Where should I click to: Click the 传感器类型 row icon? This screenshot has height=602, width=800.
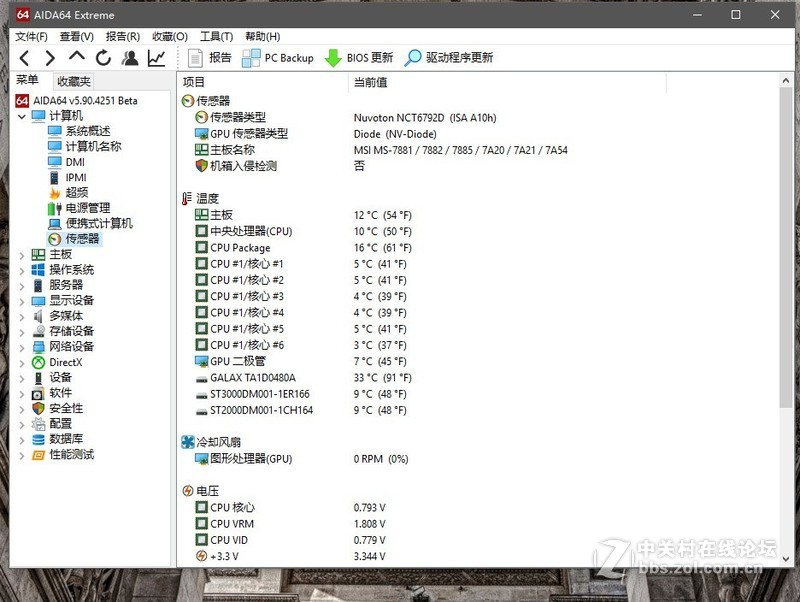202,117
